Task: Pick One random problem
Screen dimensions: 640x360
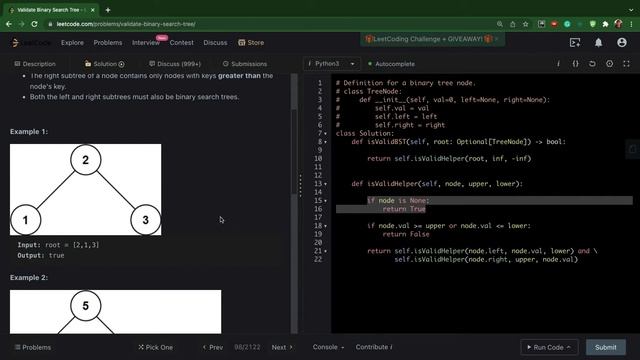Action: pos(156,347)
